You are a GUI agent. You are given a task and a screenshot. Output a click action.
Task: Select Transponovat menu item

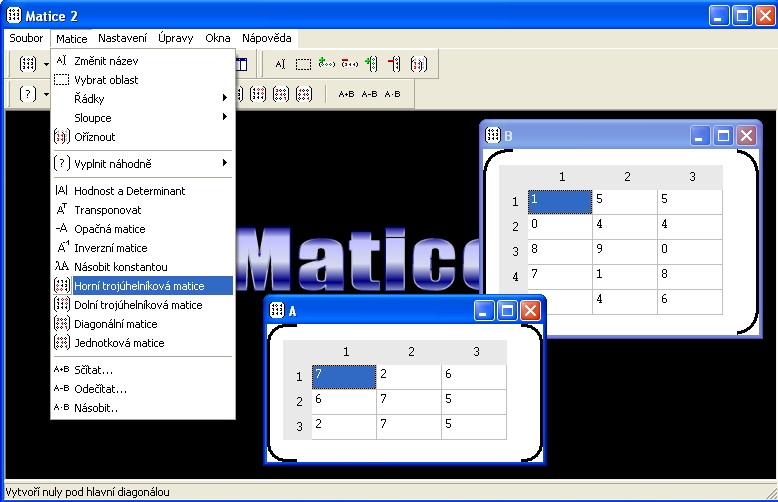pos(143,210)
